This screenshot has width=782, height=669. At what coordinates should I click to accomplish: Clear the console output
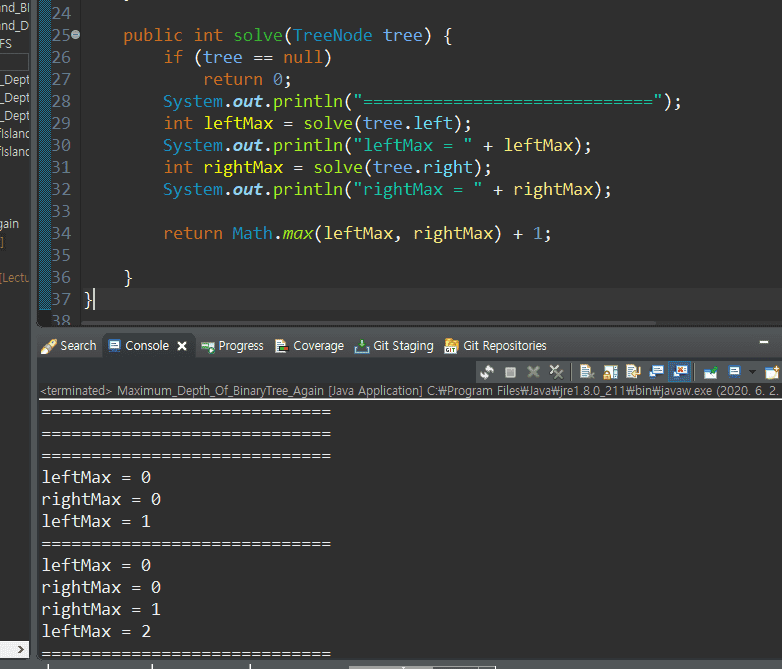pos(587,372)
